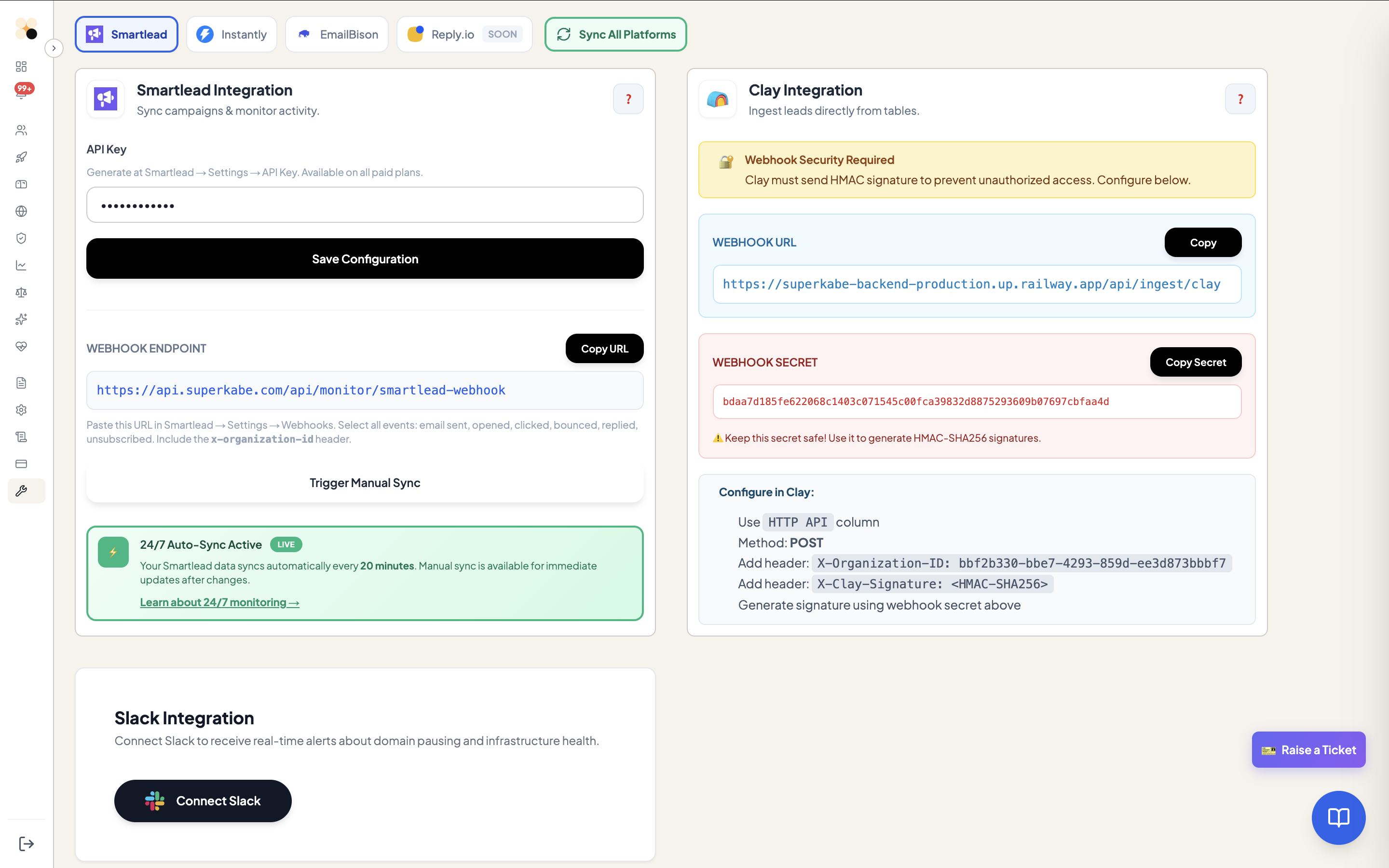Click the shield check sidebar icon
Screen dimensions: 1389x868
pos(21,238)
